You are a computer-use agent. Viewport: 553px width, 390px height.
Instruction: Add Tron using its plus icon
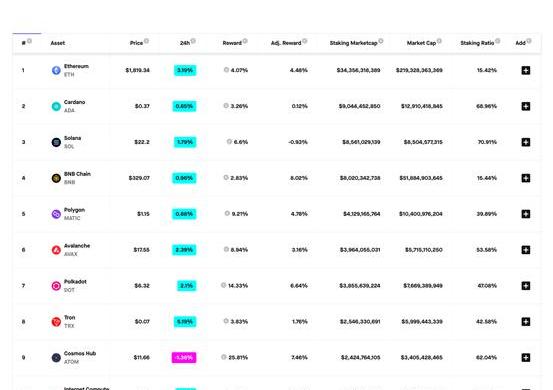click(525, 322)
